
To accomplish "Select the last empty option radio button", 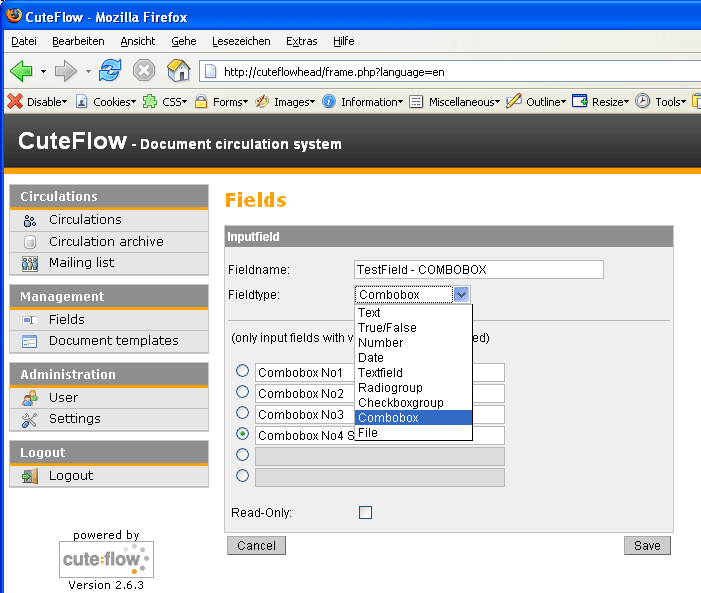I will [242, 476].
